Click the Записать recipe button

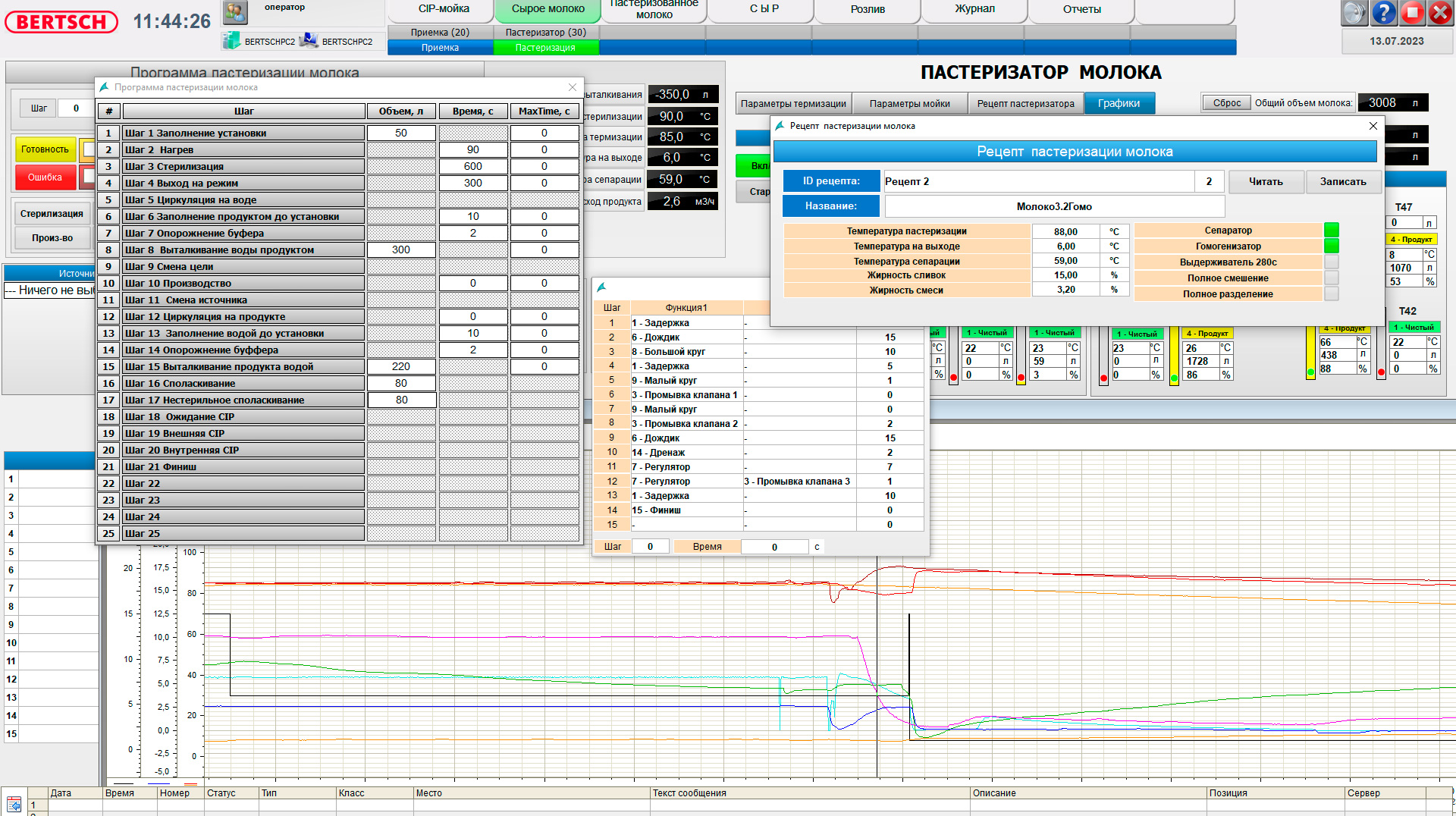click(1343, 182)
